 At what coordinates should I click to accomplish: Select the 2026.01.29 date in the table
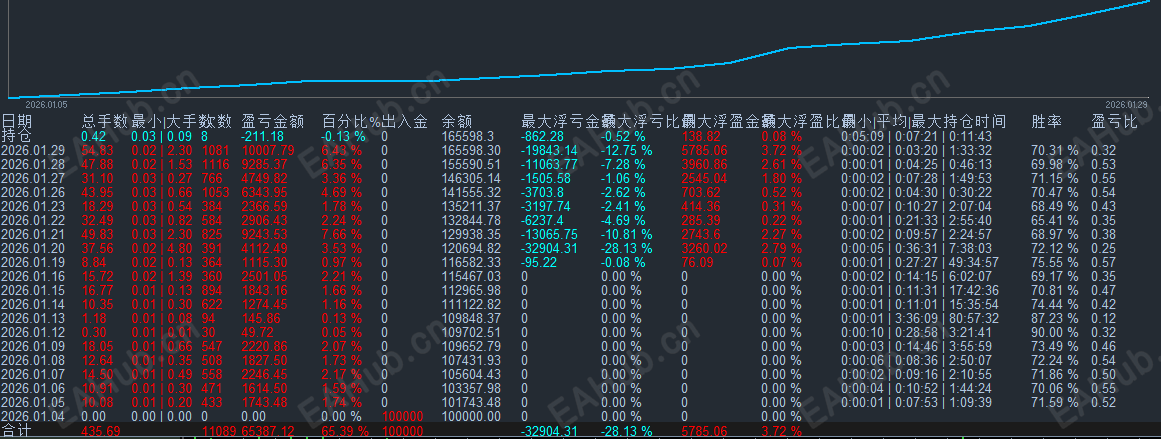click(33, 150)
